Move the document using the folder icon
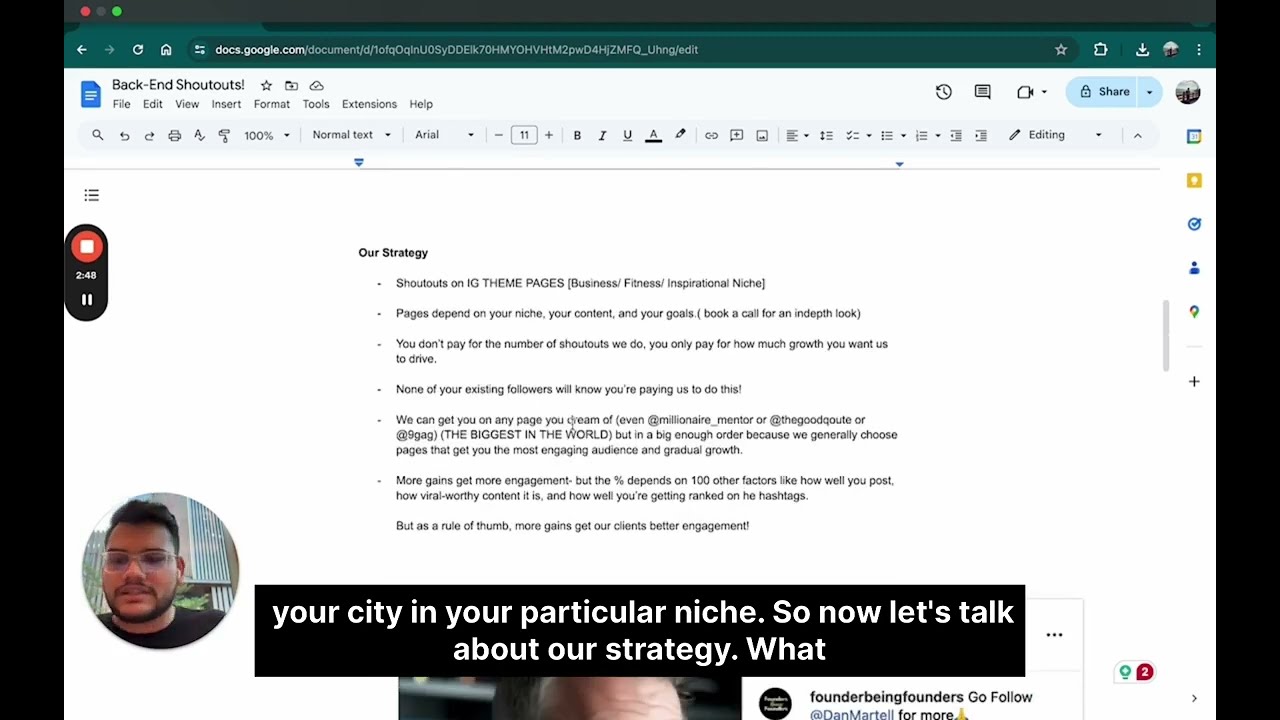Image resolution: width=1280 pixels, height=720 pixels. click(291, 86)
